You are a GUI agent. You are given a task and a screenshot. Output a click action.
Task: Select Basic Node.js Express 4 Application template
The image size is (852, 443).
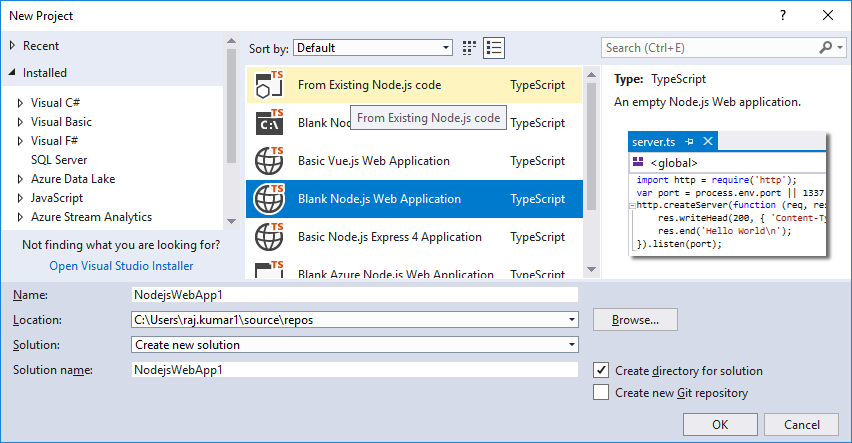[x=414, y=237]
